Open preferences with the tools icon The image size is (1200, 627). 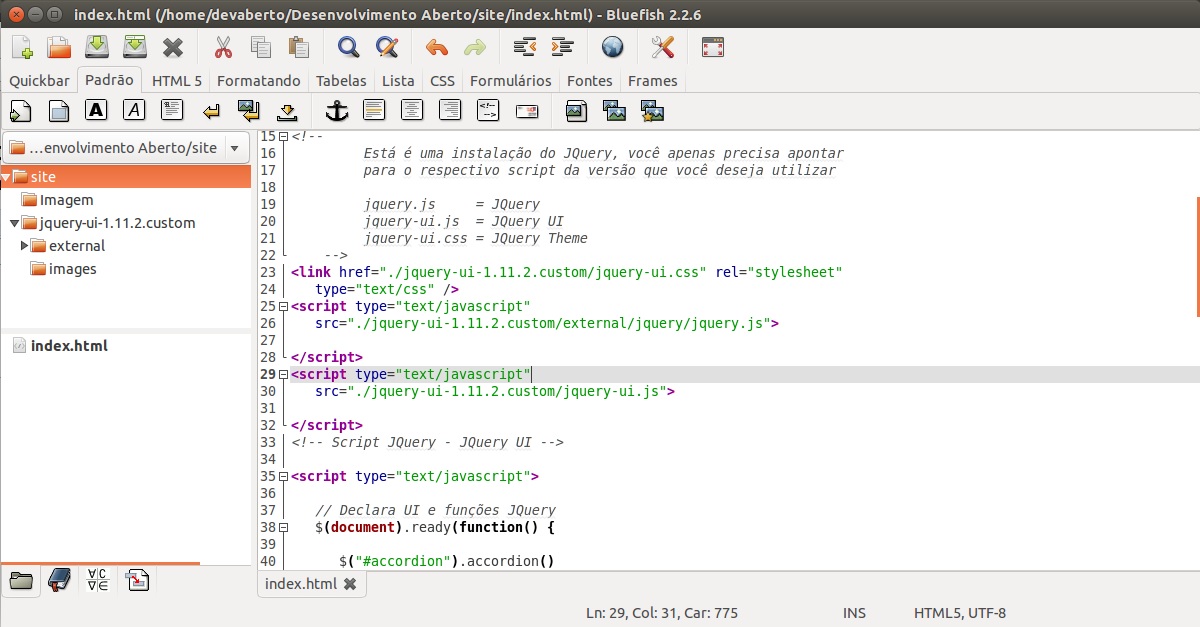pyautogui.click(x=662, y=47)
